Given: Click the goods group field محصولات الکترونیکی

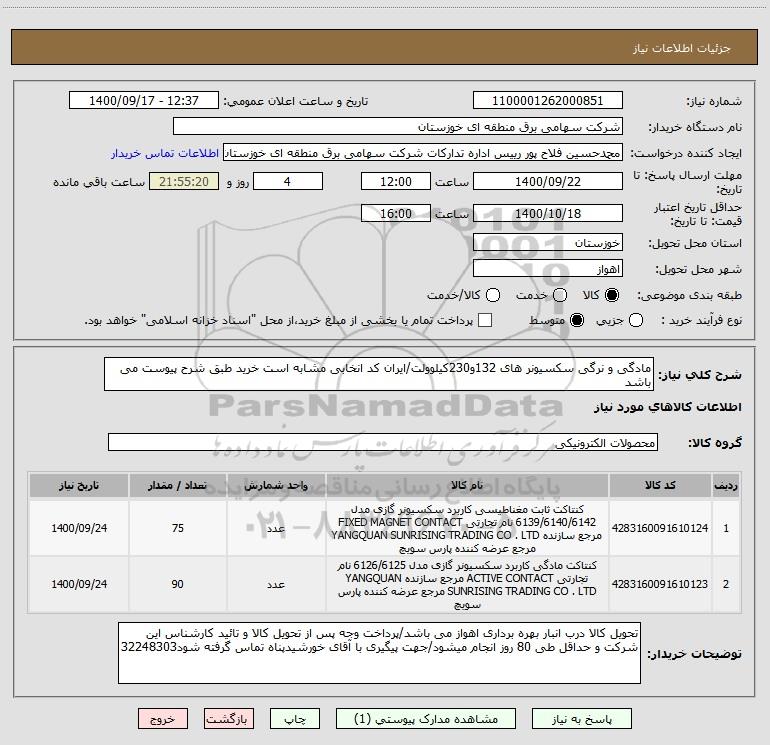Looking at the screenshot, I should [x=383, y=442].
